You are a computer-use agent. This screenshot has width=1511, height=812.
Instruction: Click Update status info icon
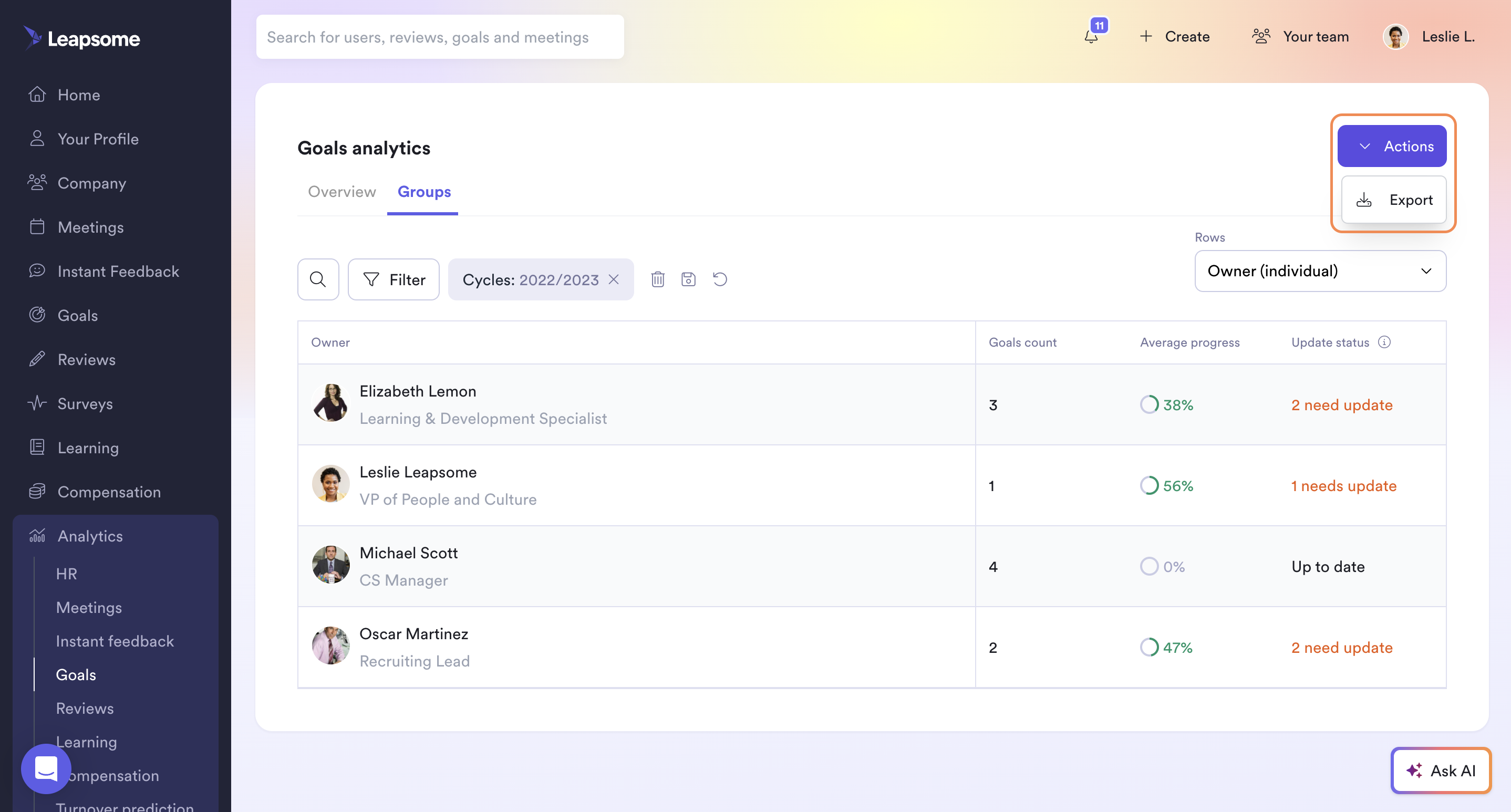point(1384,342)
